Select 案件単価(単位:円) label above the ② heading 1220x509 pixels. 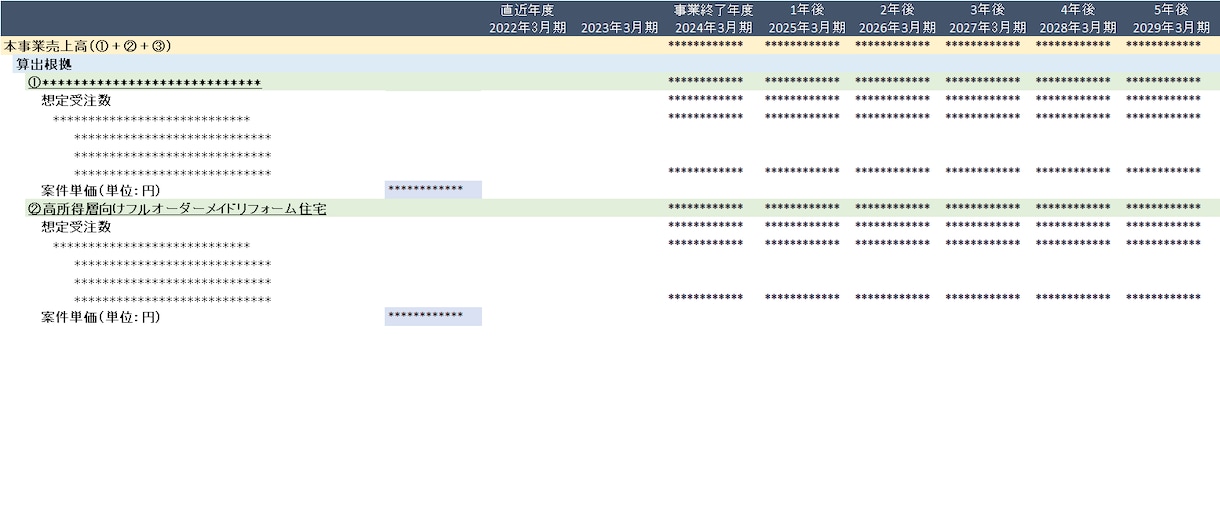point(101,190)
